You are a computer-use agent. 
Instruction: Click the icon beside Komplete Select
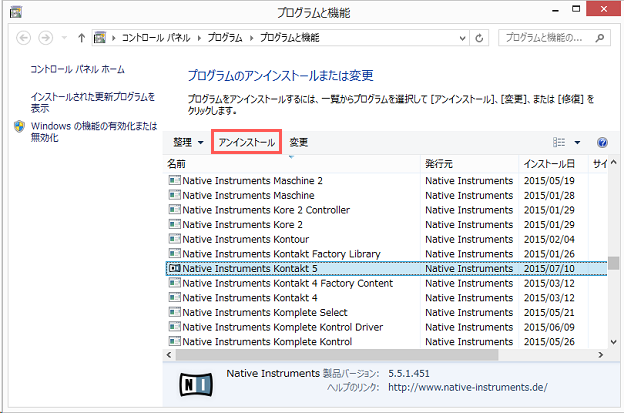click(x=174, y=312)
